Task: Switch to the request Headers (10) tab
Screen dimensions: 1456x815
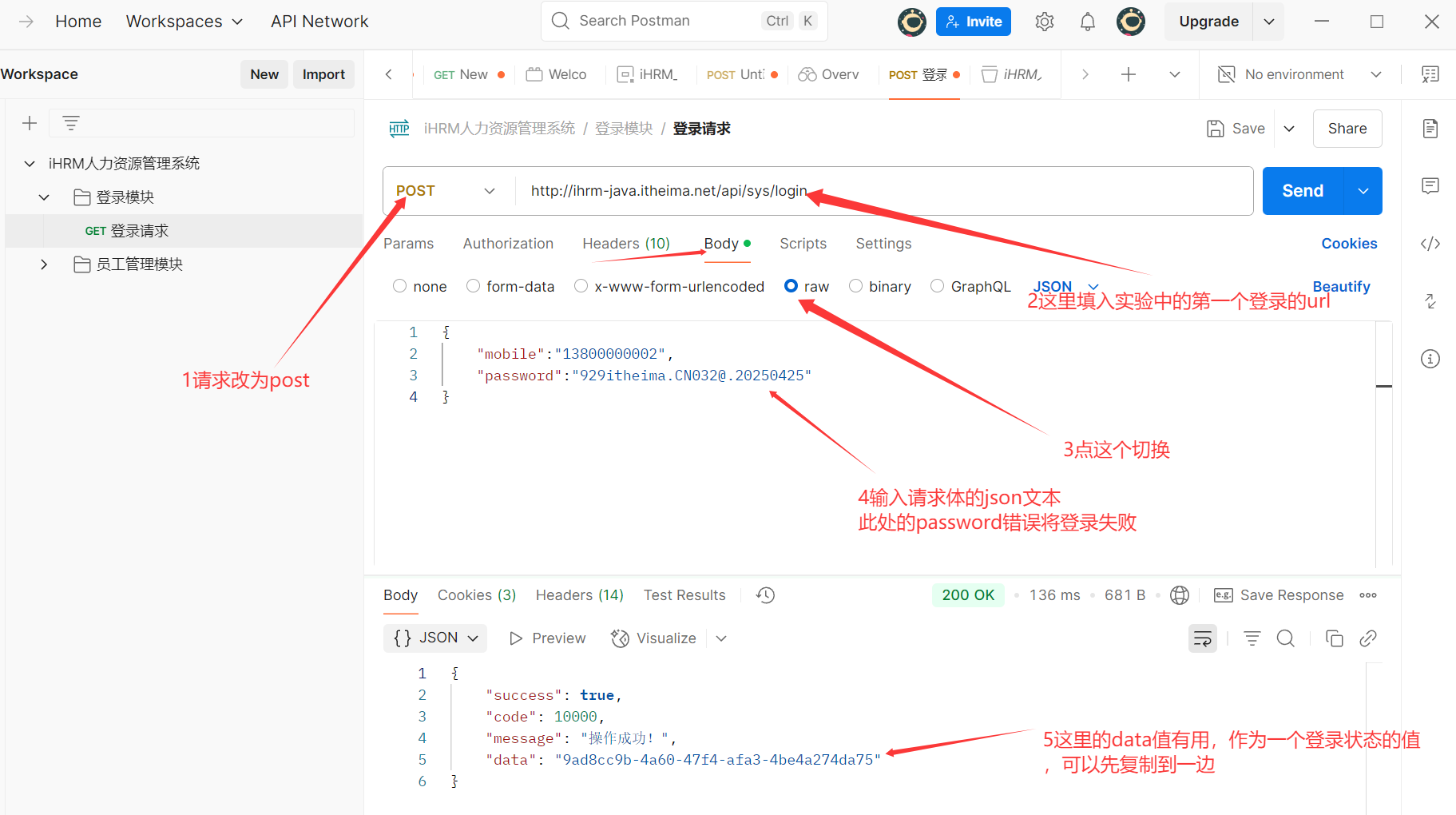Action: coord(626,244)
